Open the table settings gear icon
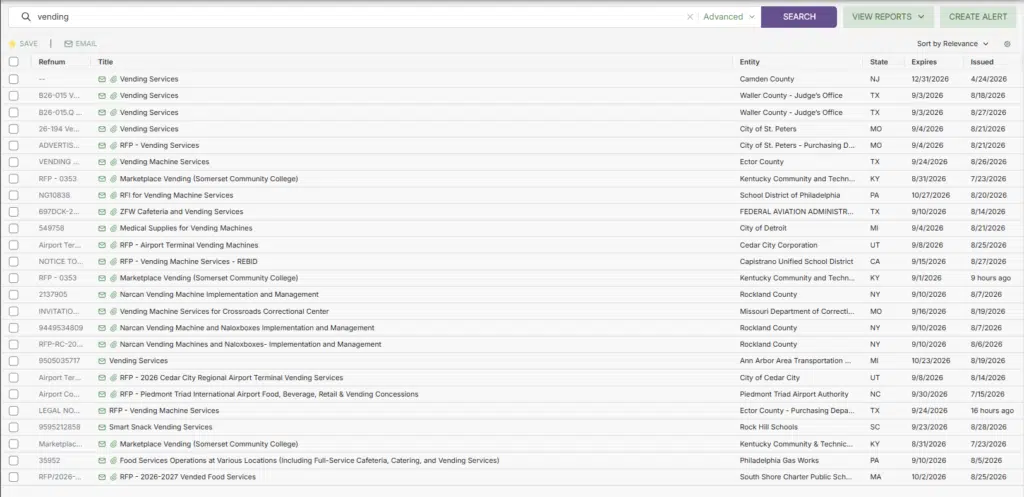The height and width of the screenshot is (497, 1024). 1007,44
